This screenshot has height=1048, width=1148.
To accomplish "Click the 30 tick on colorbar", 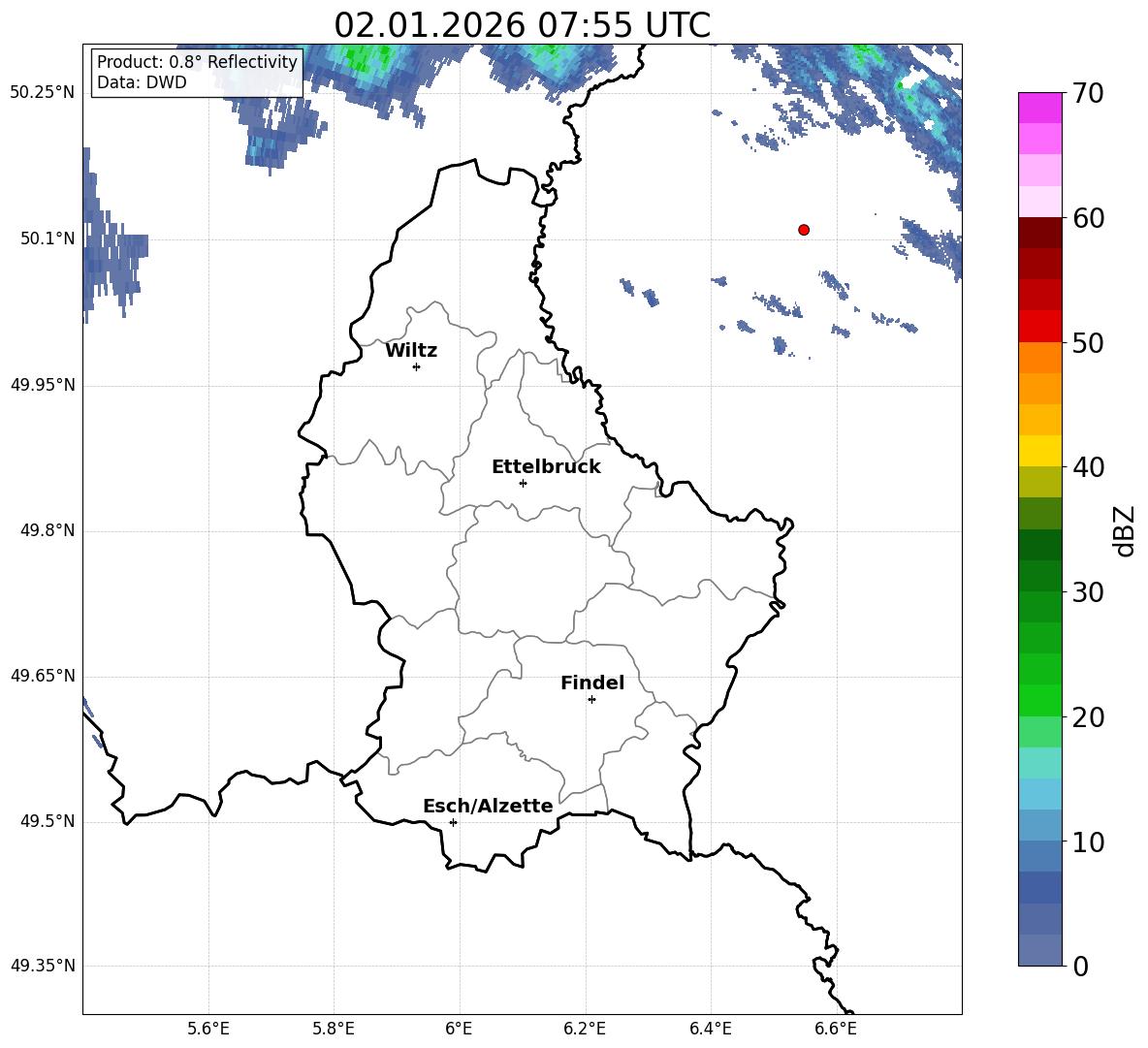I will (x=1088, y=592).
